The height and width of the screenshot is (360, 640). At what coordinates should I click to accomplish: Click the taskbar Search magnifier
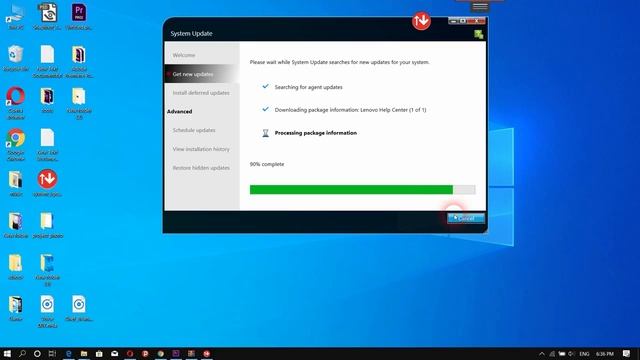click(x=22, y=353)
